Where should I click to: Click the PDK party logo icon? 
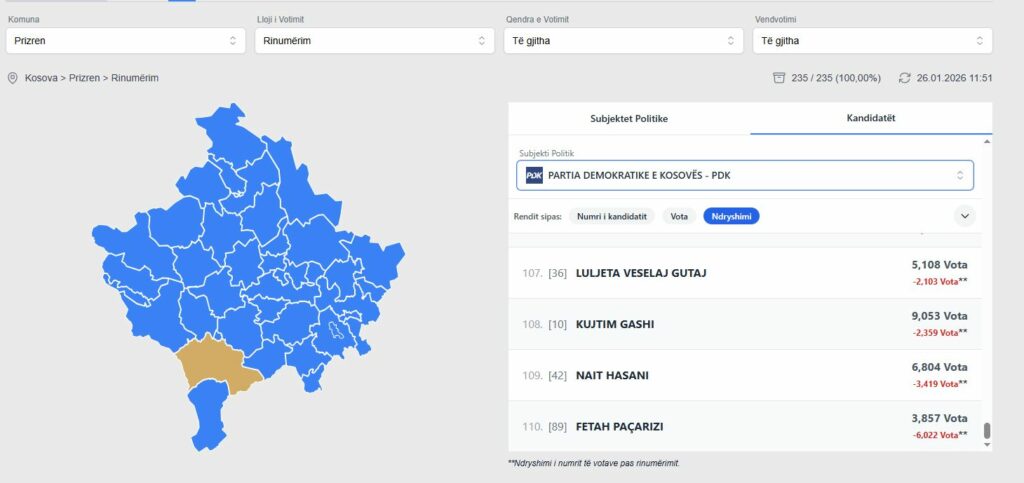click(534, 176)
